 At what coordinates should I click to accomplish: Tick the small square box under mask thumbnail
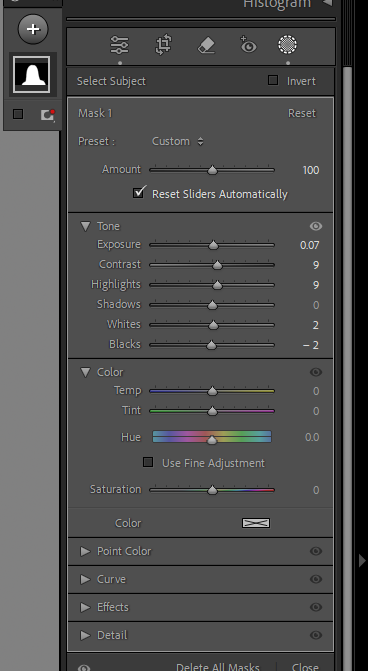tap(18, 114)
